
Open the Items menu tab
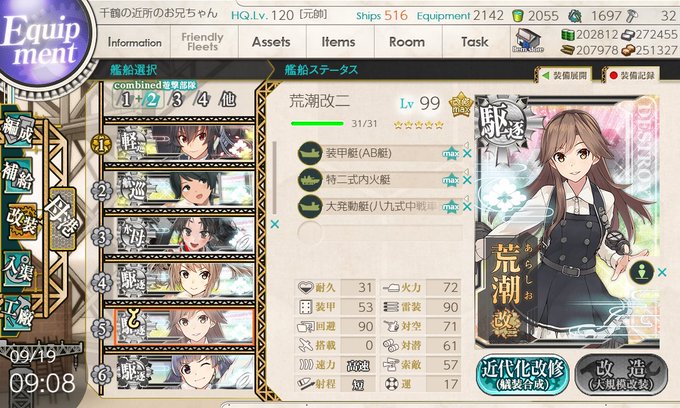pyautogui.click(x=338, y=42)
